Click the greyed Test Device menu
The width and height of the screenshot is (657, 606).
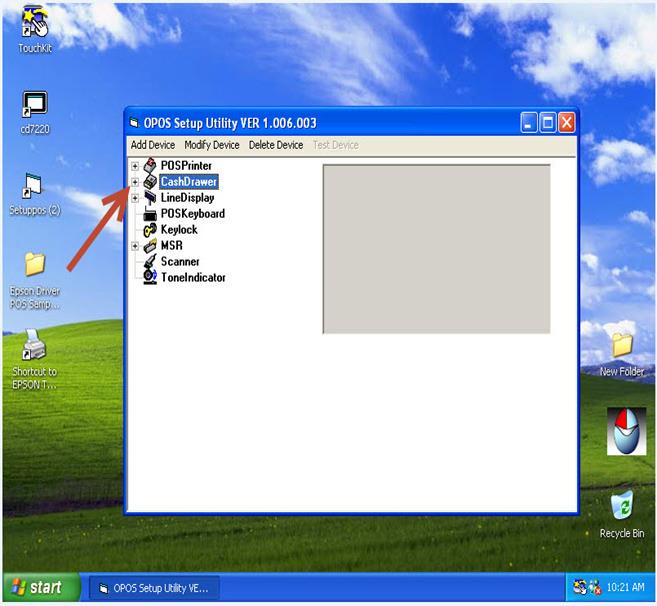(x=336, y=145)
